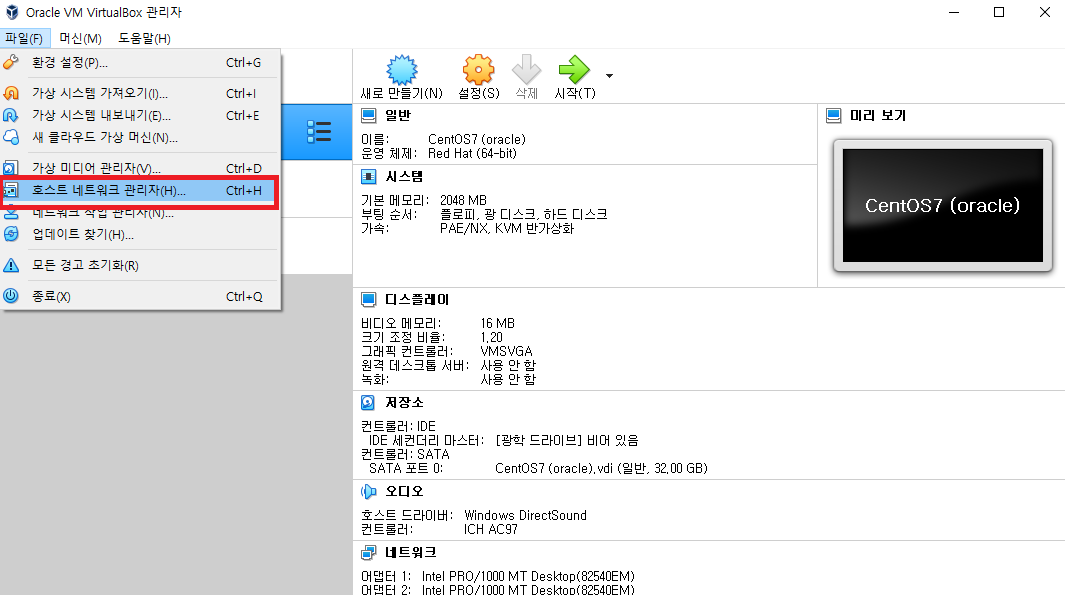
Task: Click the 시스템 section header
Action: click(404, 177)
